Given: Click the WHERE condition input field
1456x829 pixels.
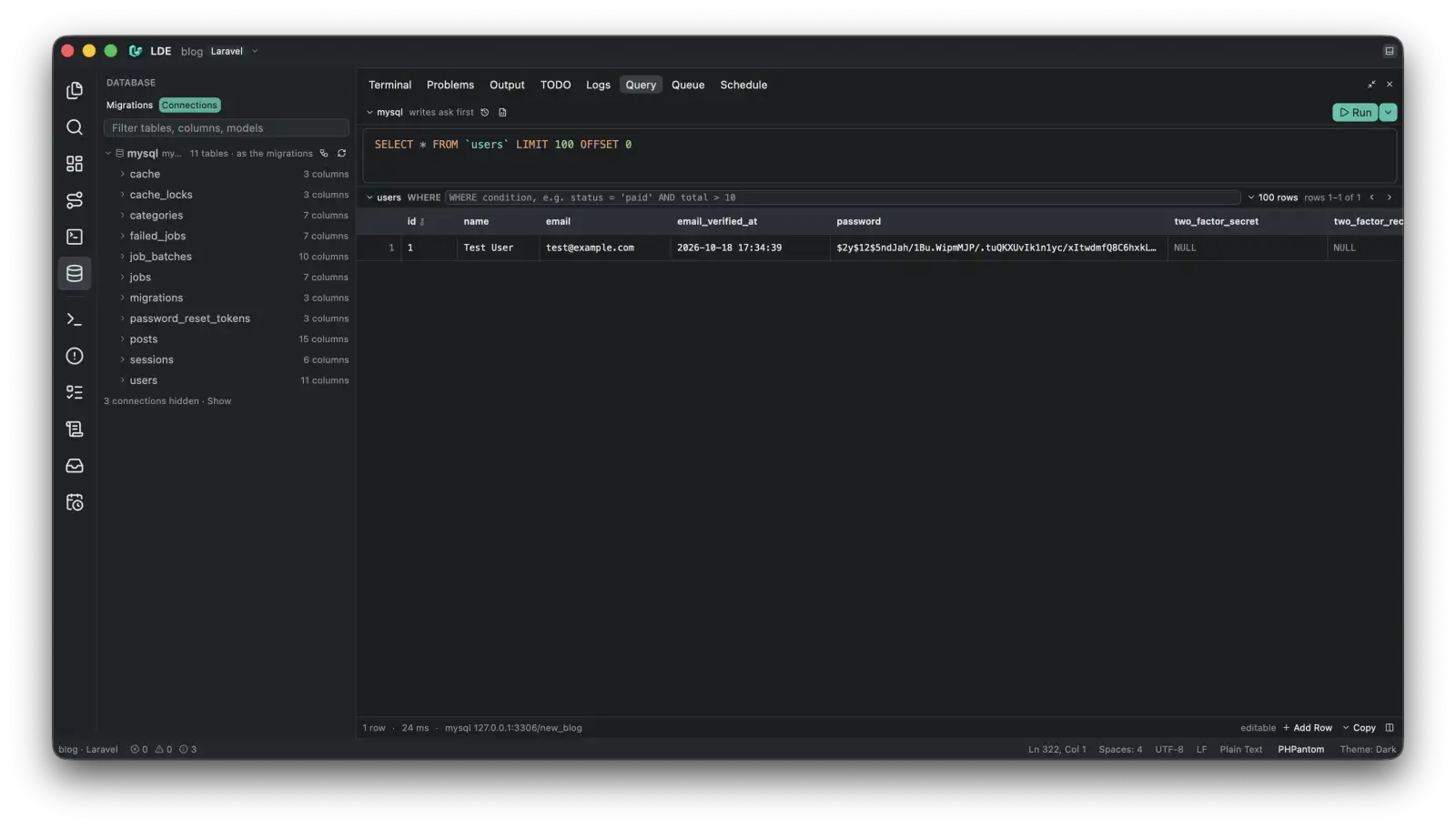Looking at the screenshot, I should (x=843, y=197).
